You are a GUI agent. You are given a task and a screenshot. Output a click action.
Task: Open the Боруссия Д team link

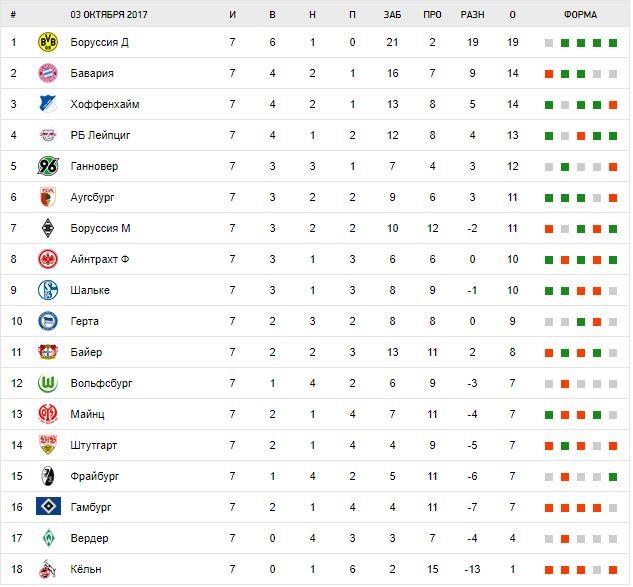(x=99, y=42)
